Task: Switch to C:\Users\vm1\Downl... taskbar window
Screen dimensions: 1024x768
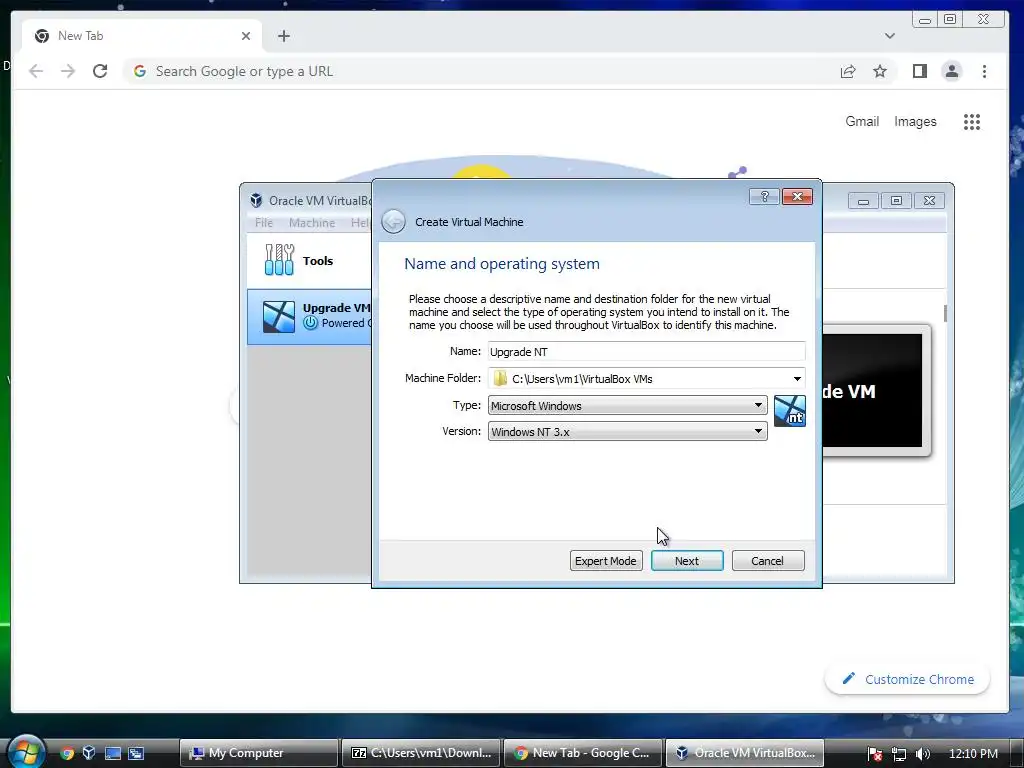Action: point(421,753)
